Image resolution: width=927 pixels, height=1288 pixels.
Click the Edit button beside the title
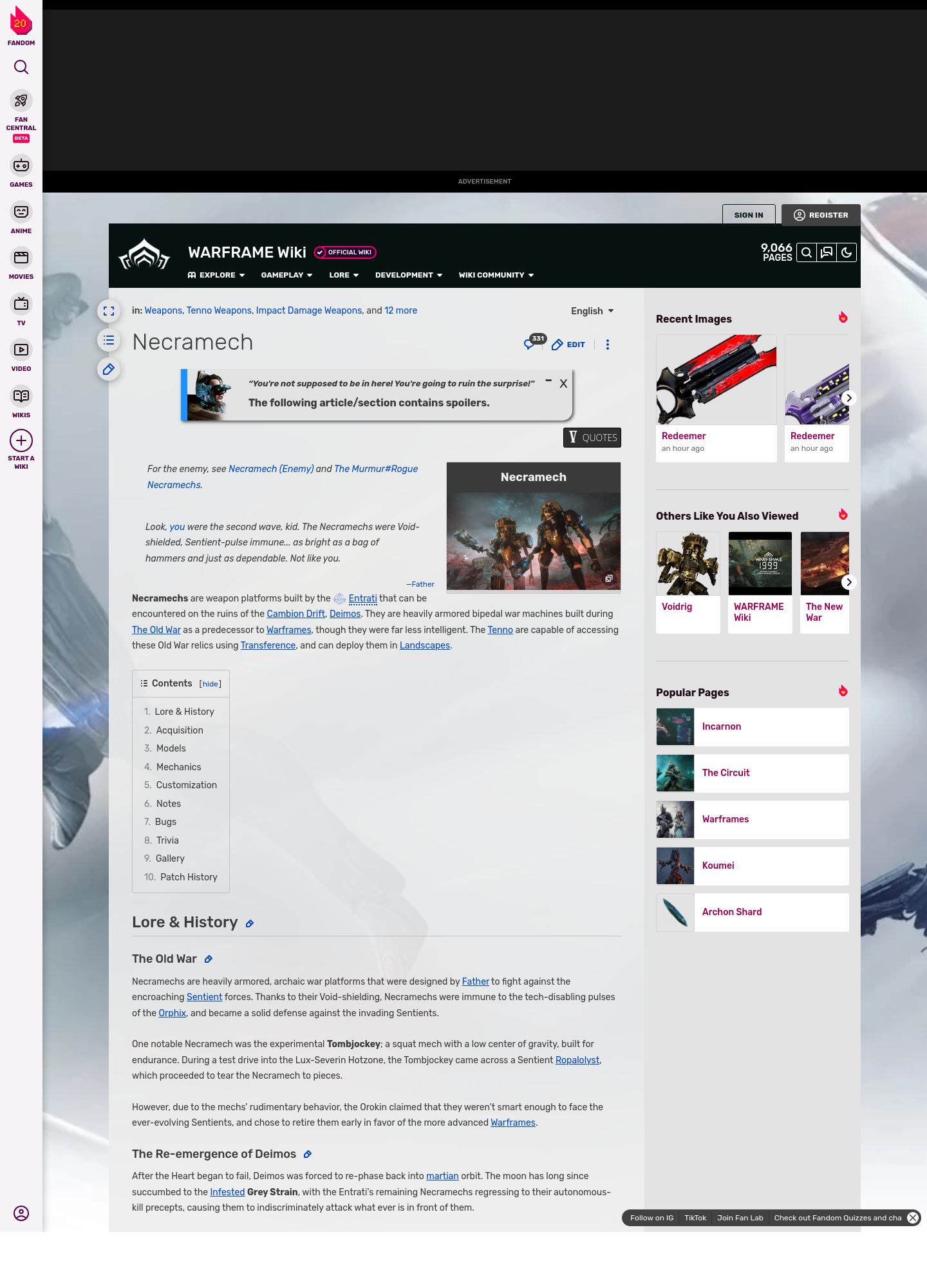[568, 345]
